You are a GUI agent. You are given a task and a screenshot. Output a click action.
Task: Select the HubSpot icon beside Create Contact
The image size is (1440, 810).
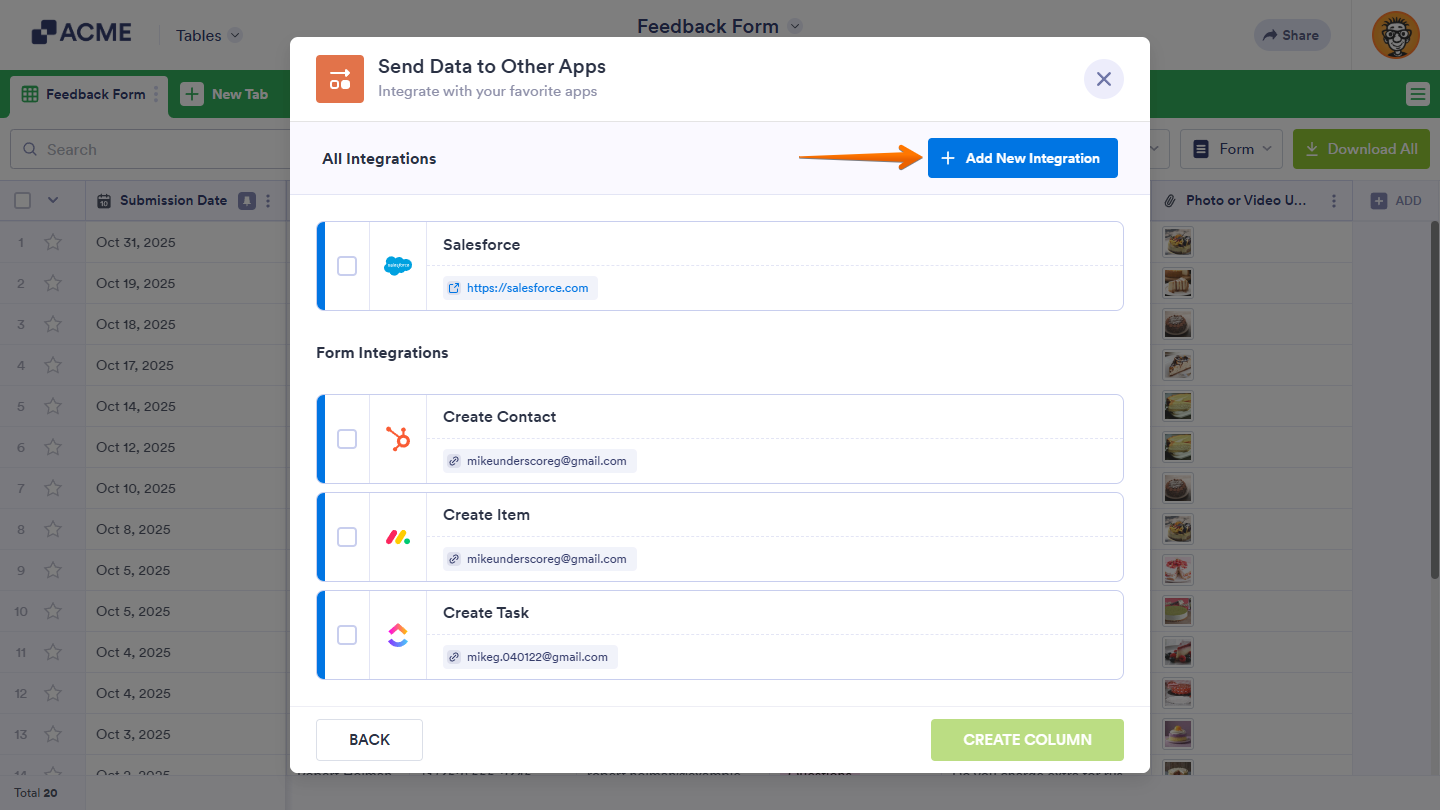(x=398, y=438)
